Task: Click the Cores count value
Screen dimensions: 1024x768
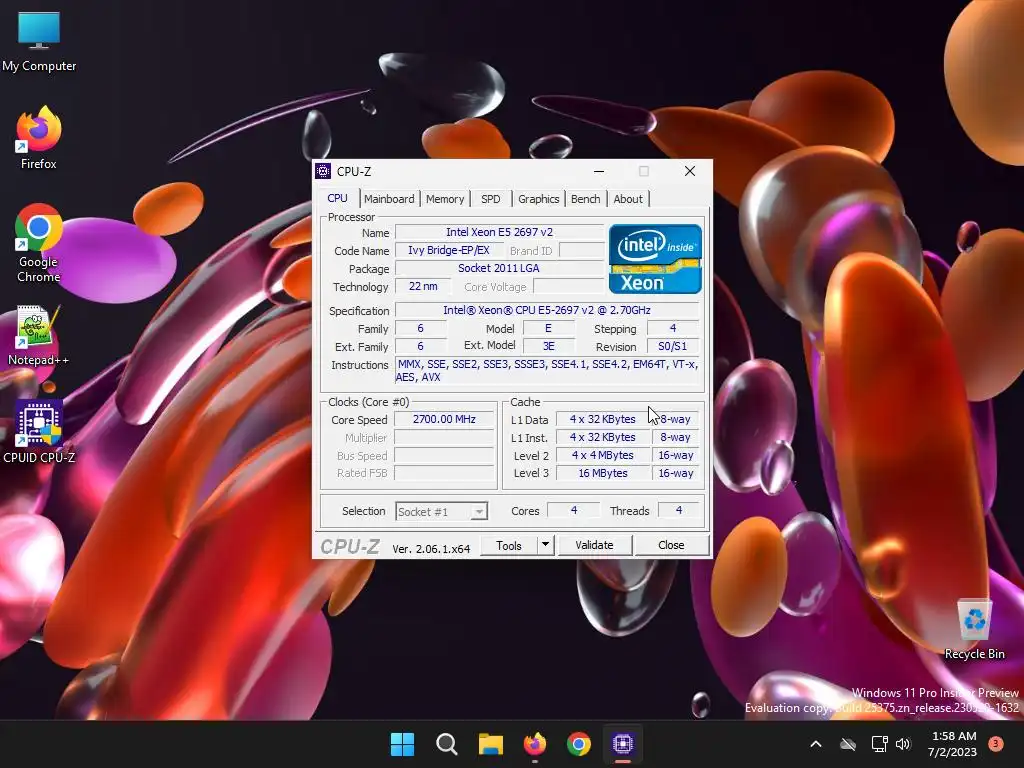Action: click(x=573, y=511)
